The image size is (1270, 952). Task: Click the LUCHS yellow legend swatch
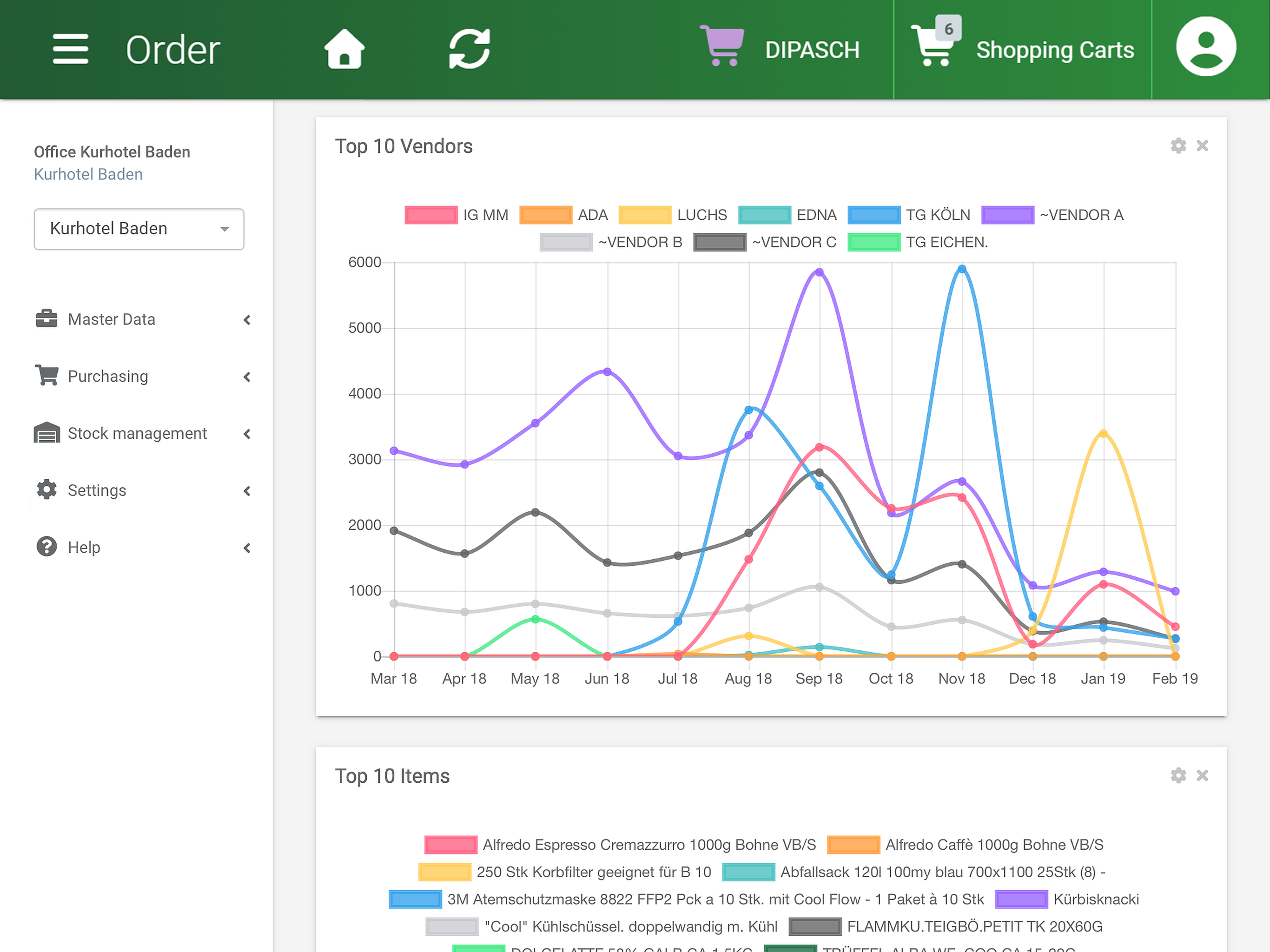tap(645, 215)
